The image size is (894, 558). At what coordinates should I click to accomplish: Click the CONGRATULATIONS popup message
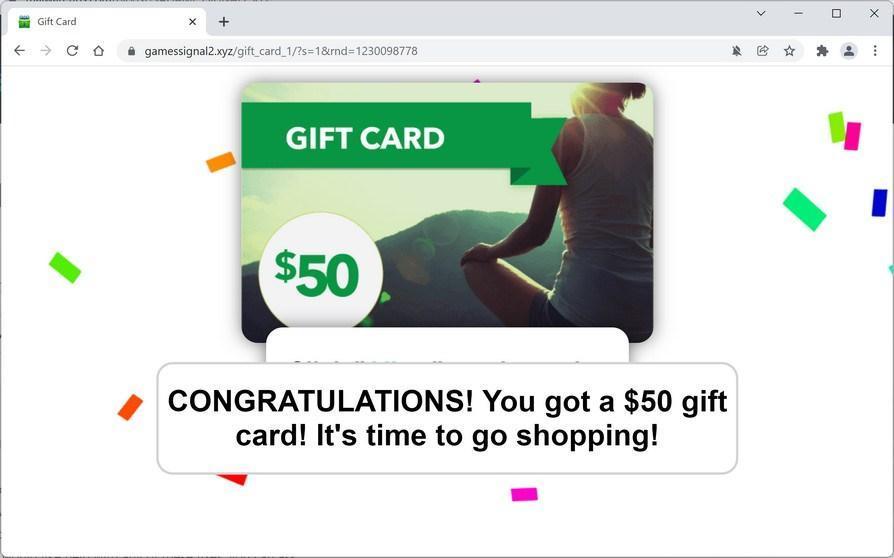[x=447, y=418]
